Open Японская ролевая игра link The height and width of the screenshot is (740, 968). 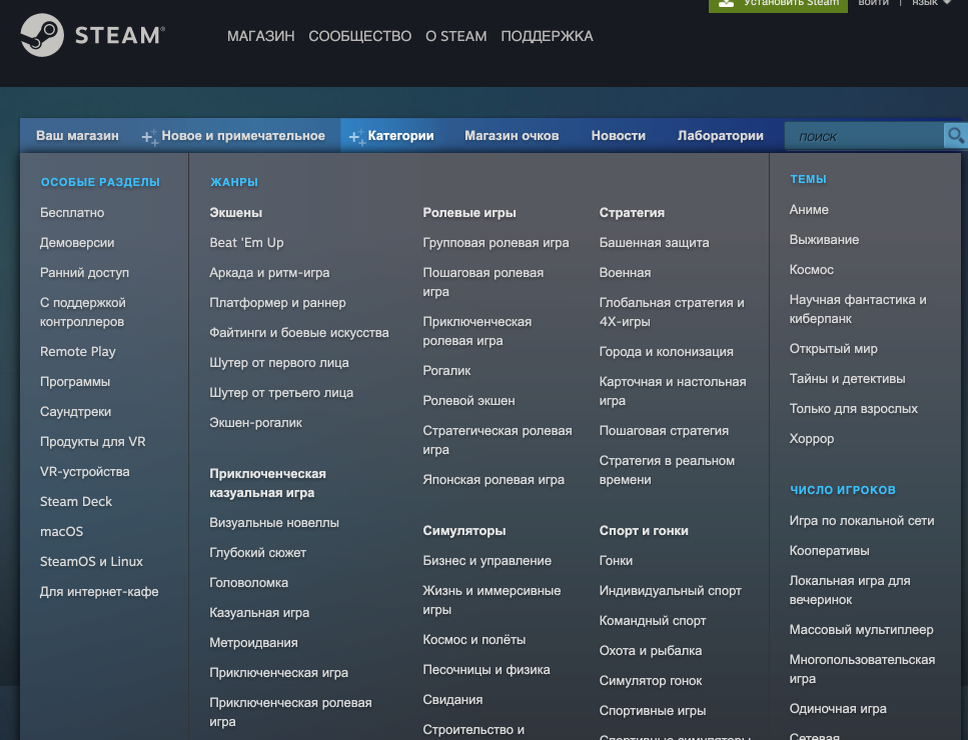pyautogui.click(x=493, y=480)
